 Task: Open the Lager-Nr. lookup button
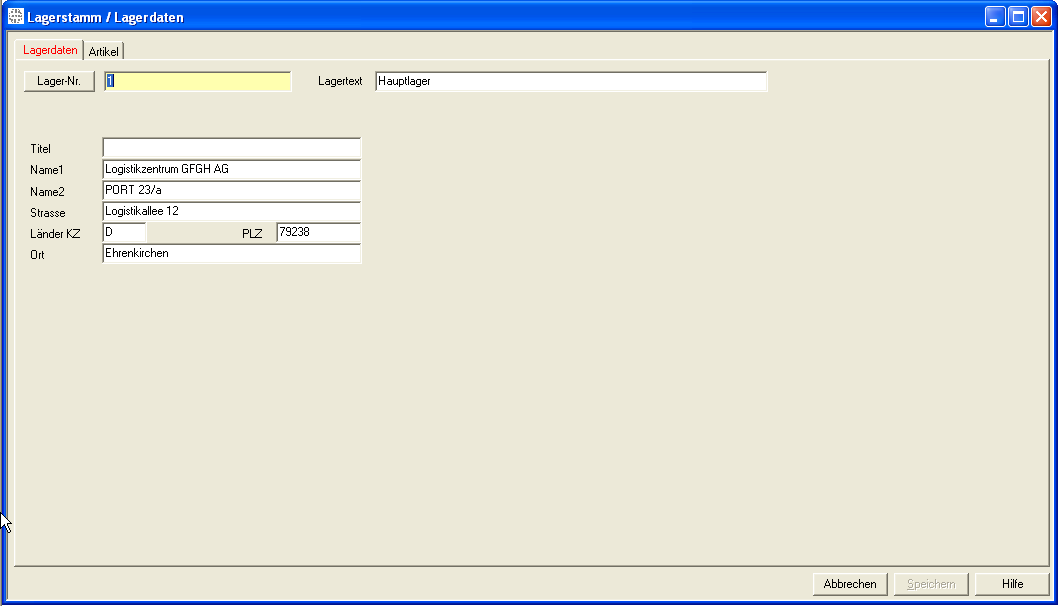pyautogui.click(x=59, y=81)
